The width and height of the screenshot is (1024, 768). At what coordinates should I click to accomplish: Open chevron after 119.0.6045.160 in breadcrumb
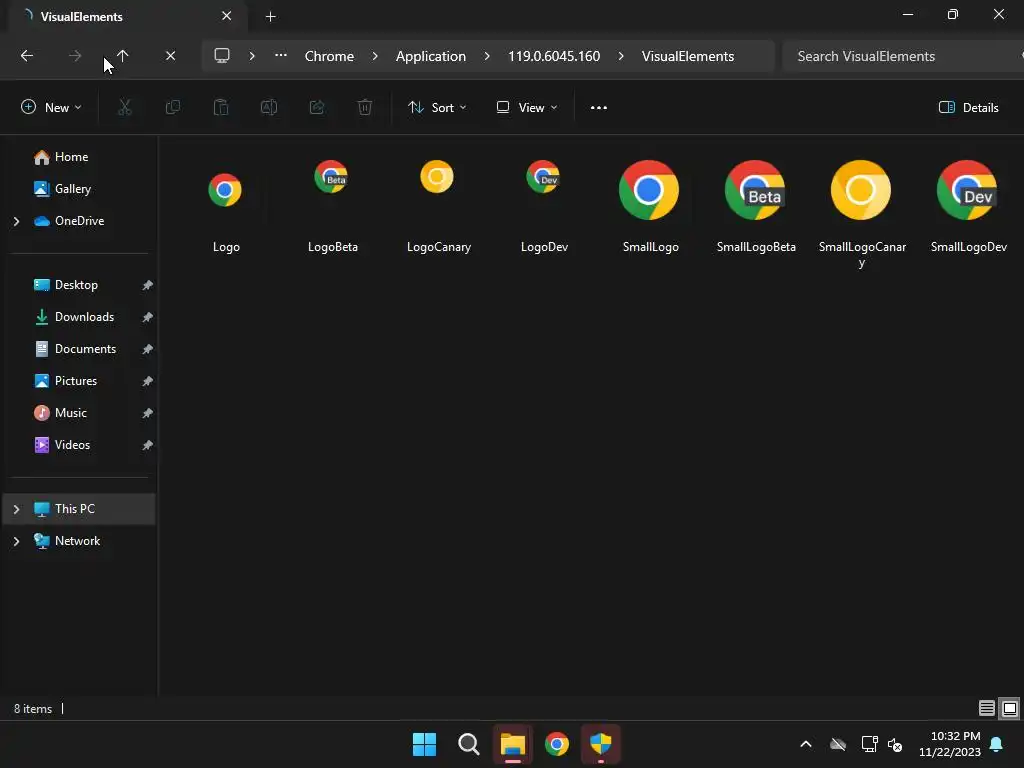pos(621,56)
